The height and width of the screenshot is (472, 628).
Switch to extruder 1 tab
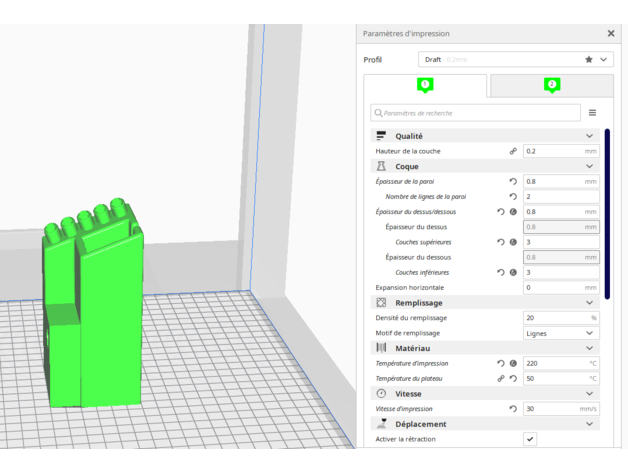[x=425, y=85]
